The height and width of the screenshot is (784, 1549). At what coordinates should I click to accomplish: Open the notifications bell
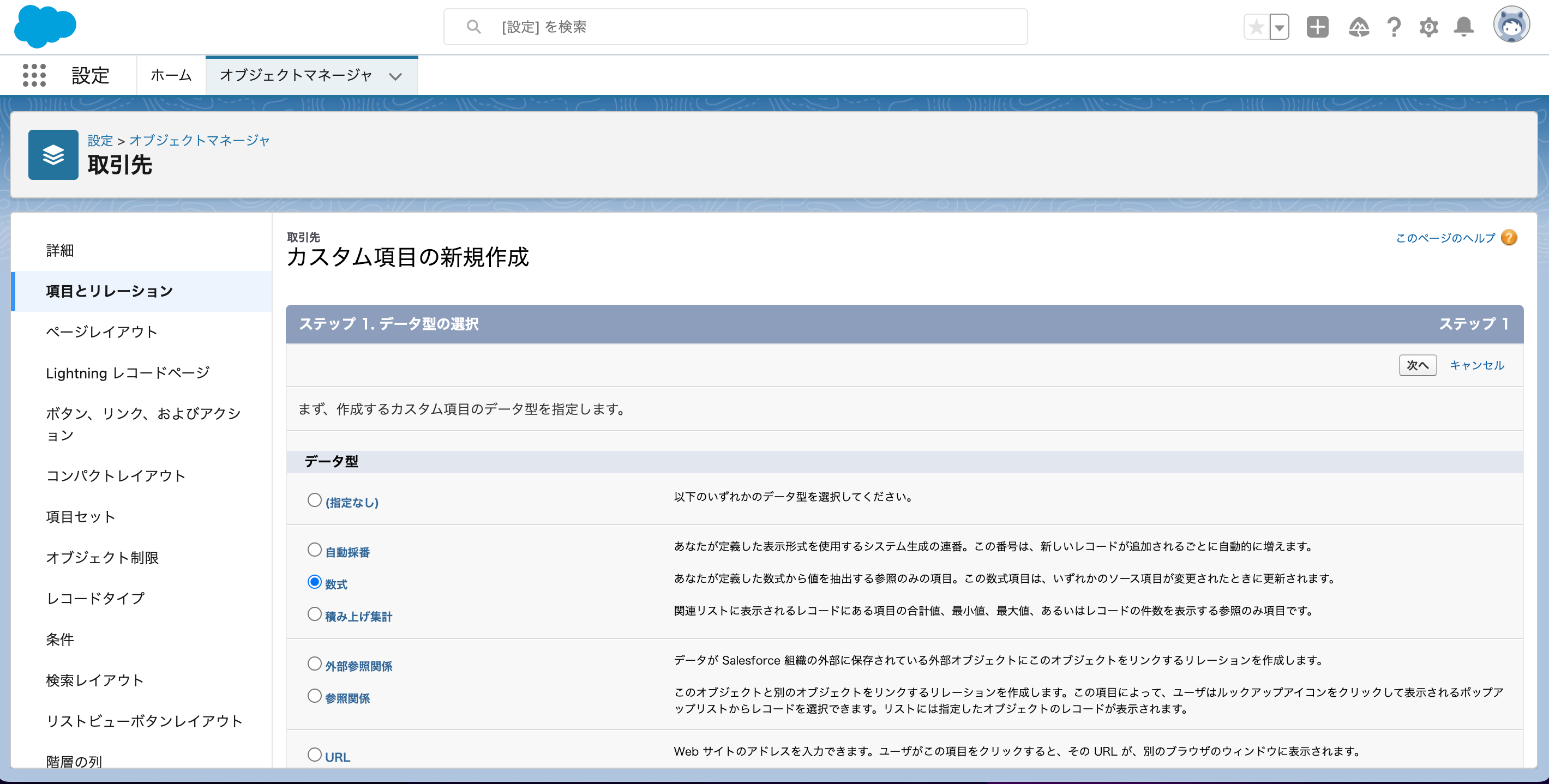coord(1463,27)
